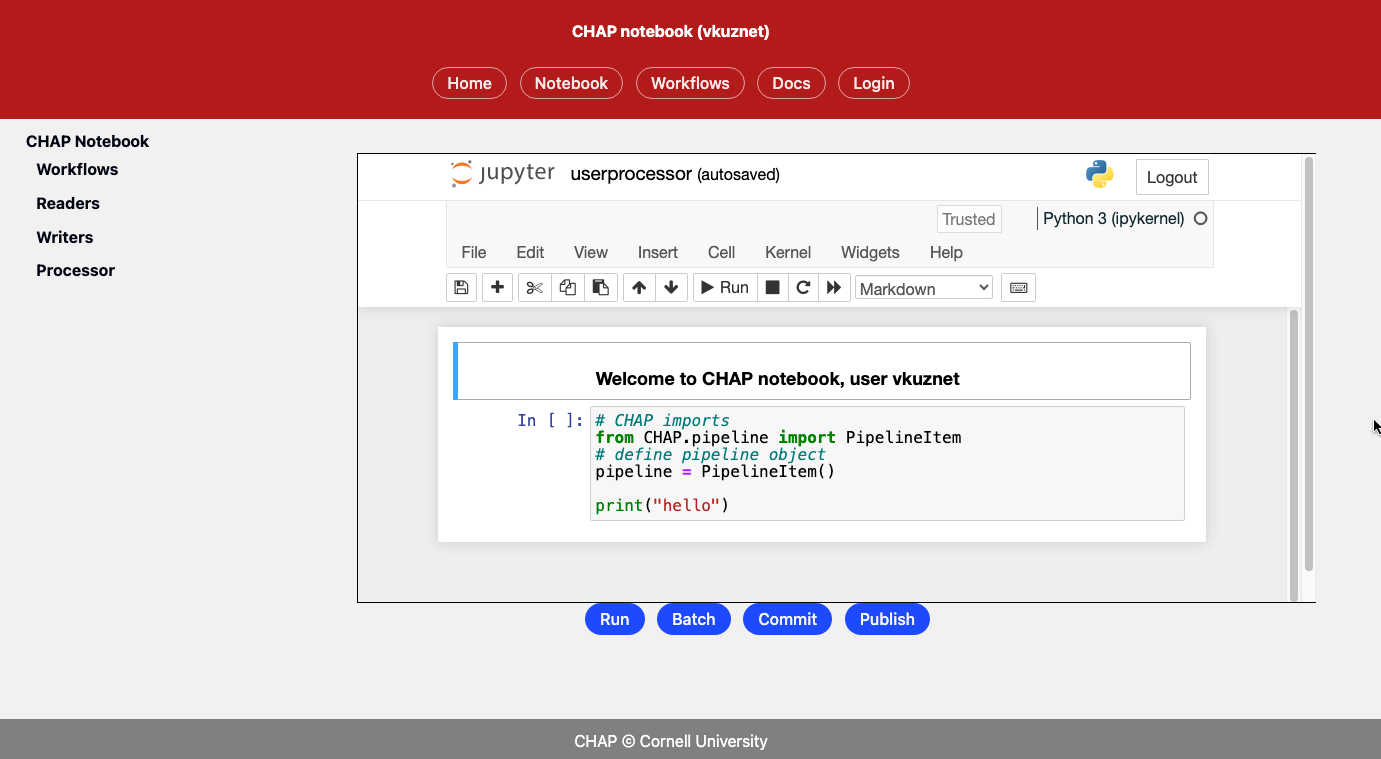Click into the code cell editor
Viewport: 1381px width, 759px height.
[887, 463]
